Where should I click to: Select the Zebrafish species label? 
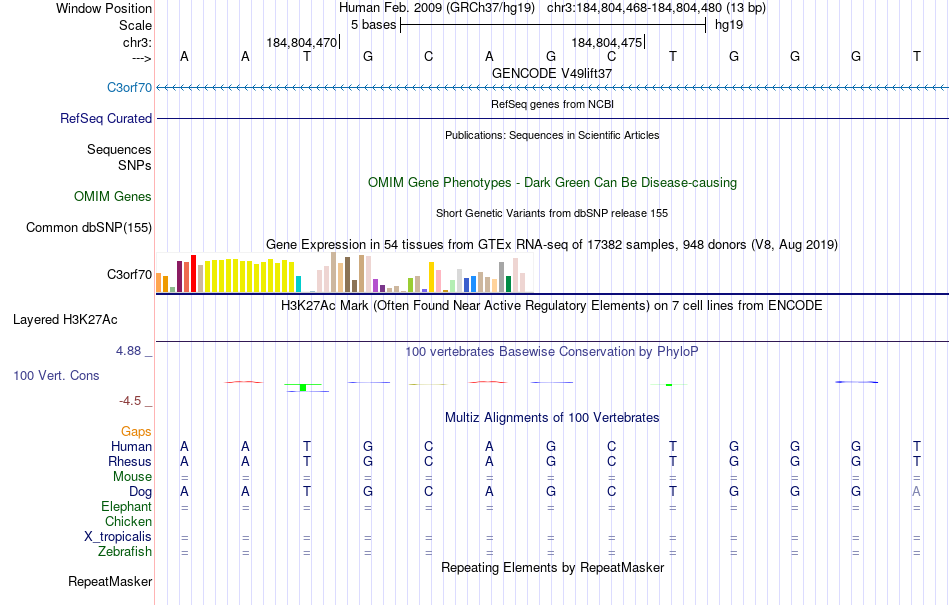pos(125,552)
